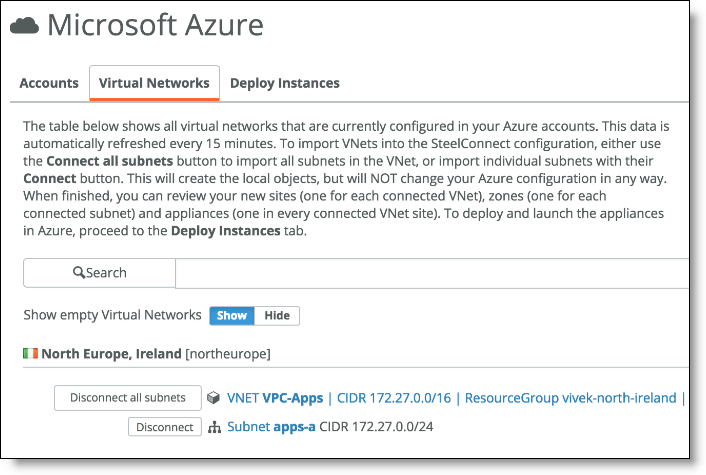706x475 pixels.
Task: Click the Search button
Action: pos(100,273)
